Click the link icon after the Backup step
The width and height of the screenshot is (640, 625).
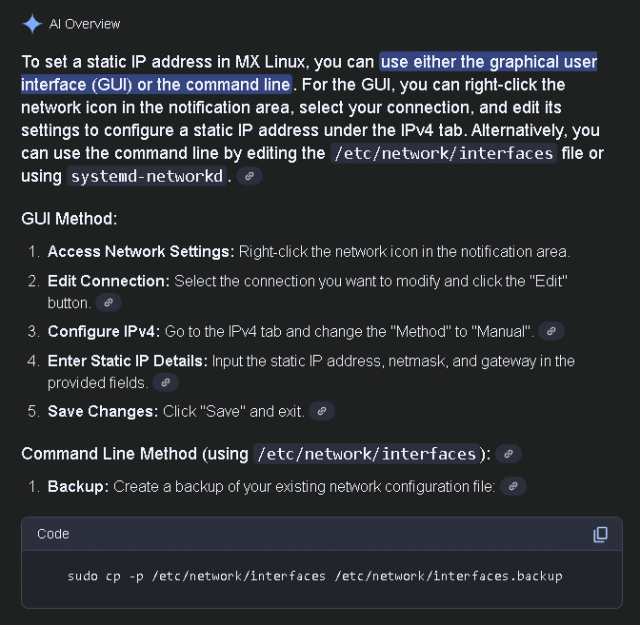tap(512, 487)
